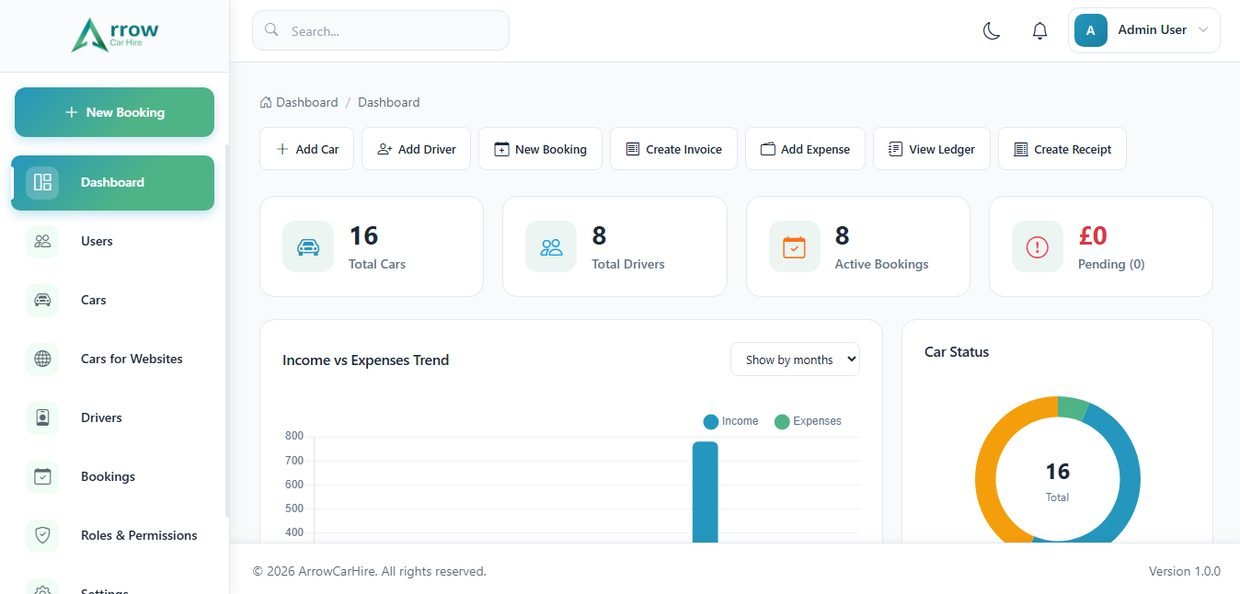This screenshot has width=1240, height=594.
Task: Click the 16 Total Cars value
Action: click(x=363, y=235)
